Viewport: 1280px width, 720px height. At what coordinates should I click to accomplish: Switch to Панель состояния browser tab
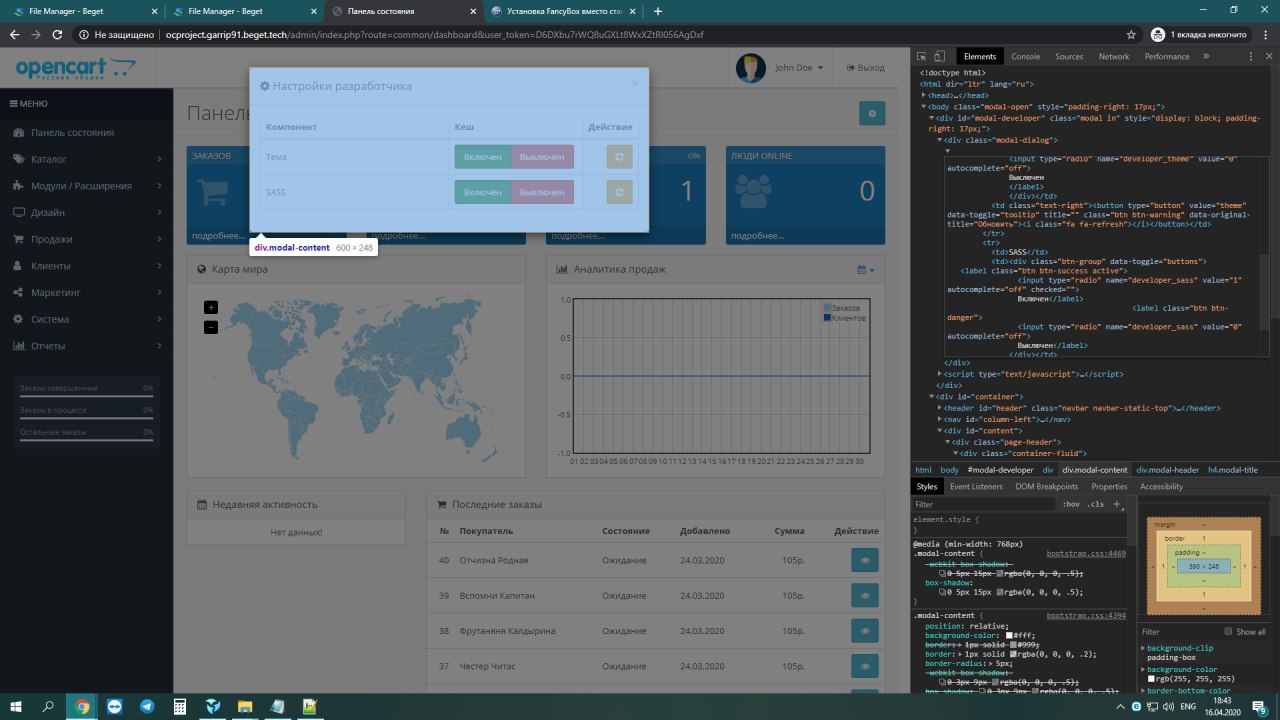point(402,11)
